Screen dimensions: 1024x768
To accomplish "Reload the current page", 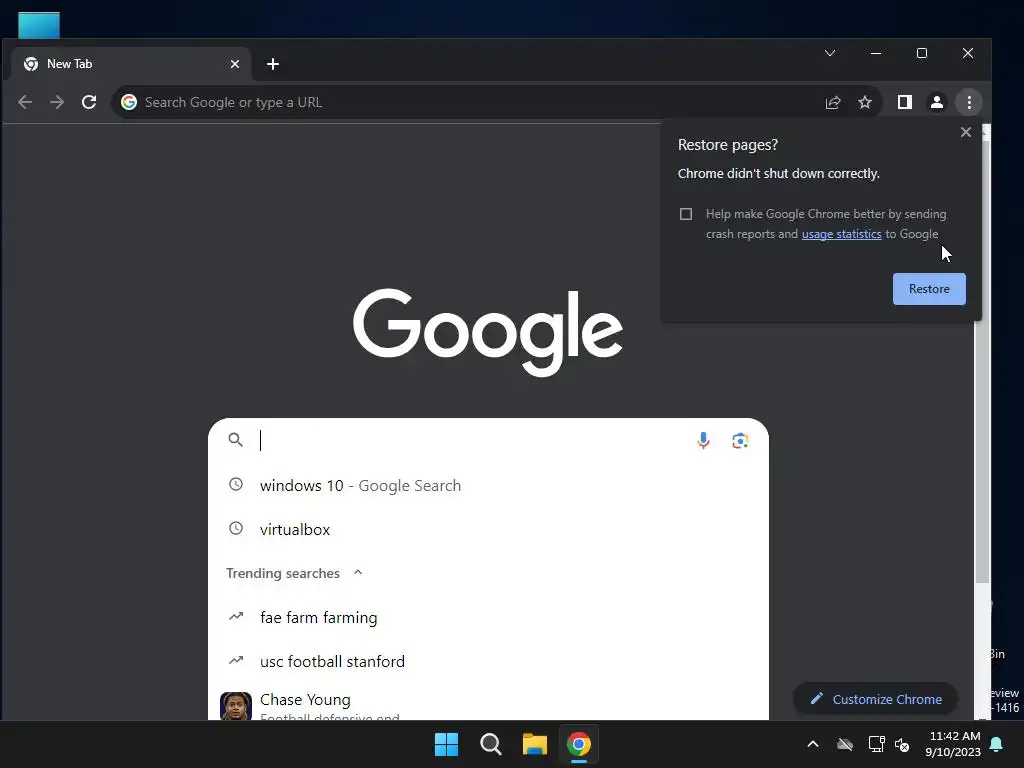I will 89,102.
